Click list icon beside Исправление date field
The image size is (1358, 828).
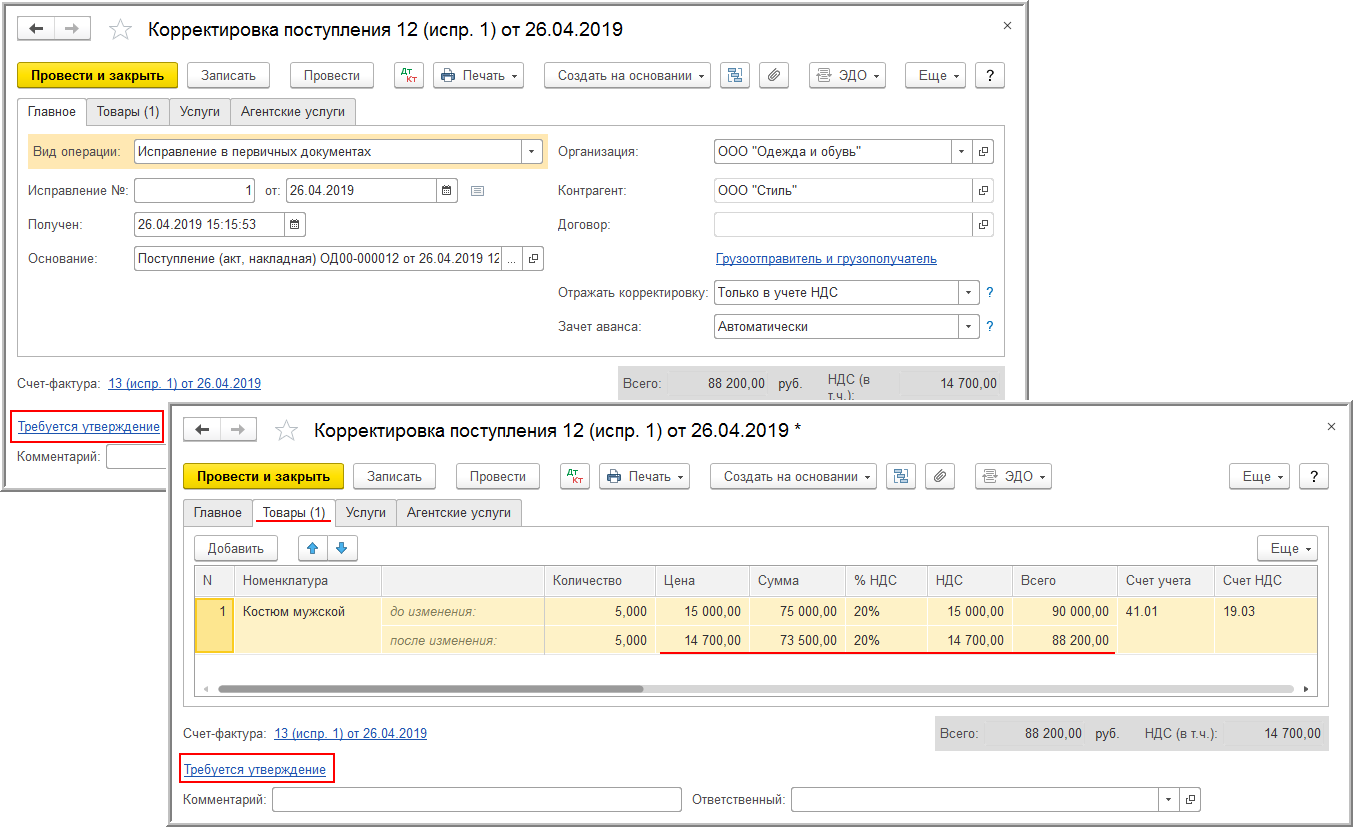click(477, 190)
